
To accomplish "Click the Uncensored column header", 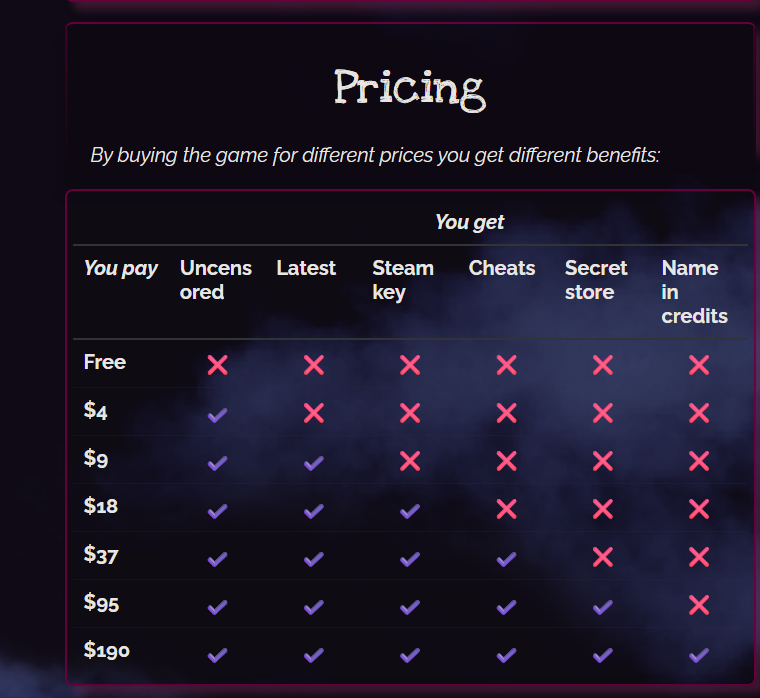I will click(x=216, y=280).
